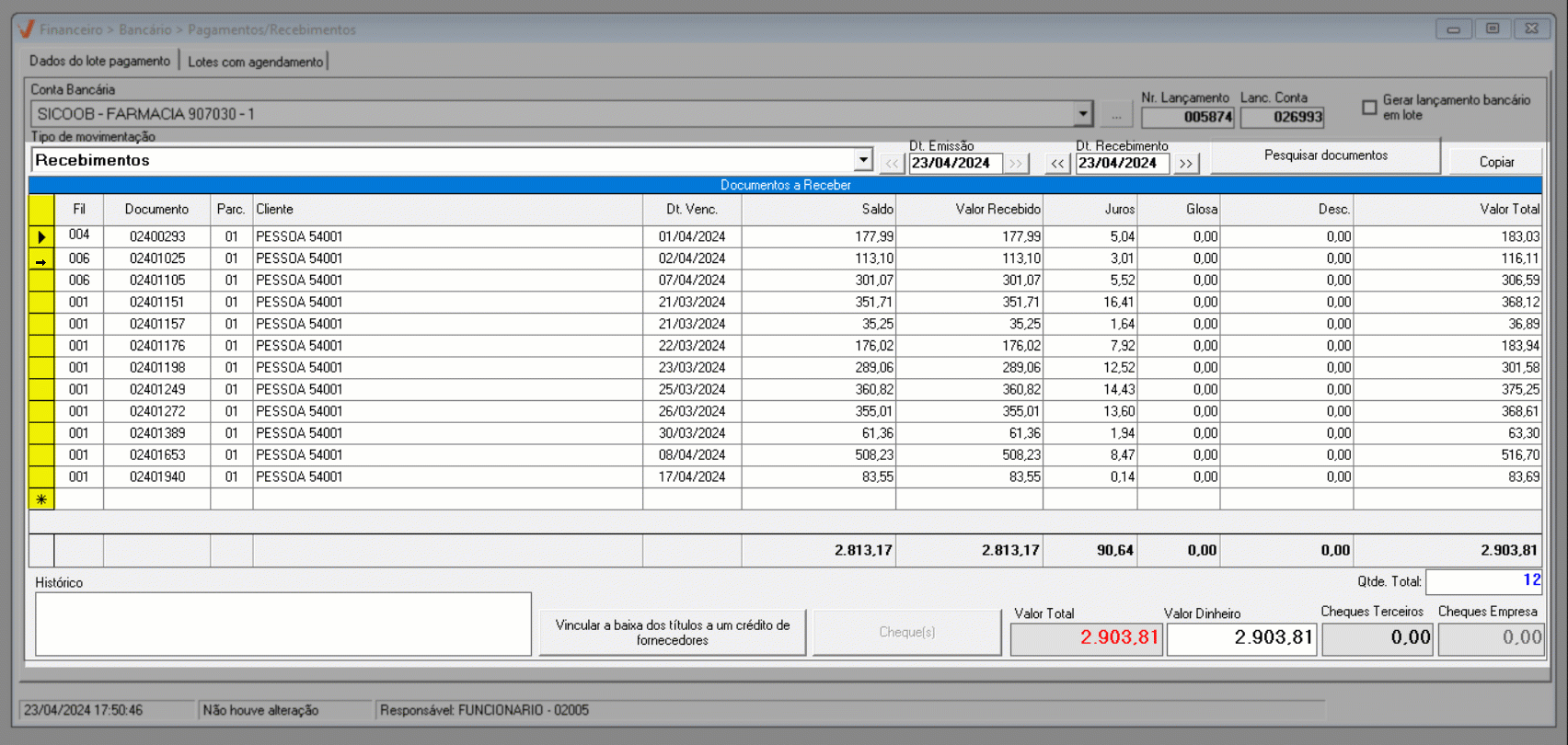
Task: Open the Conta Bancária dropdown
Action: (1082, 115)
